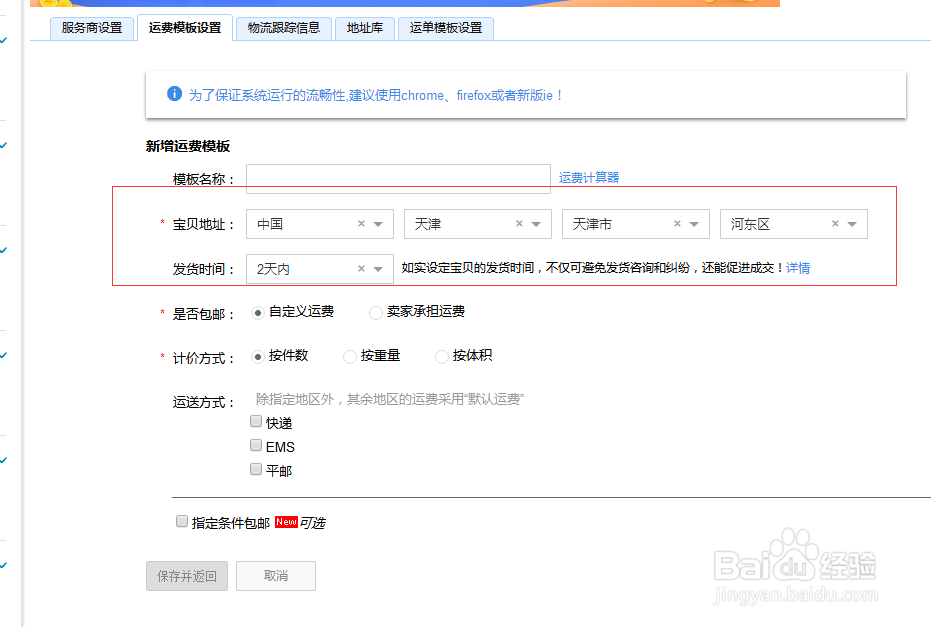
Task: Clear the 2天内 shipping time selection
Action: pyautogui.click(x=361, y=268)
